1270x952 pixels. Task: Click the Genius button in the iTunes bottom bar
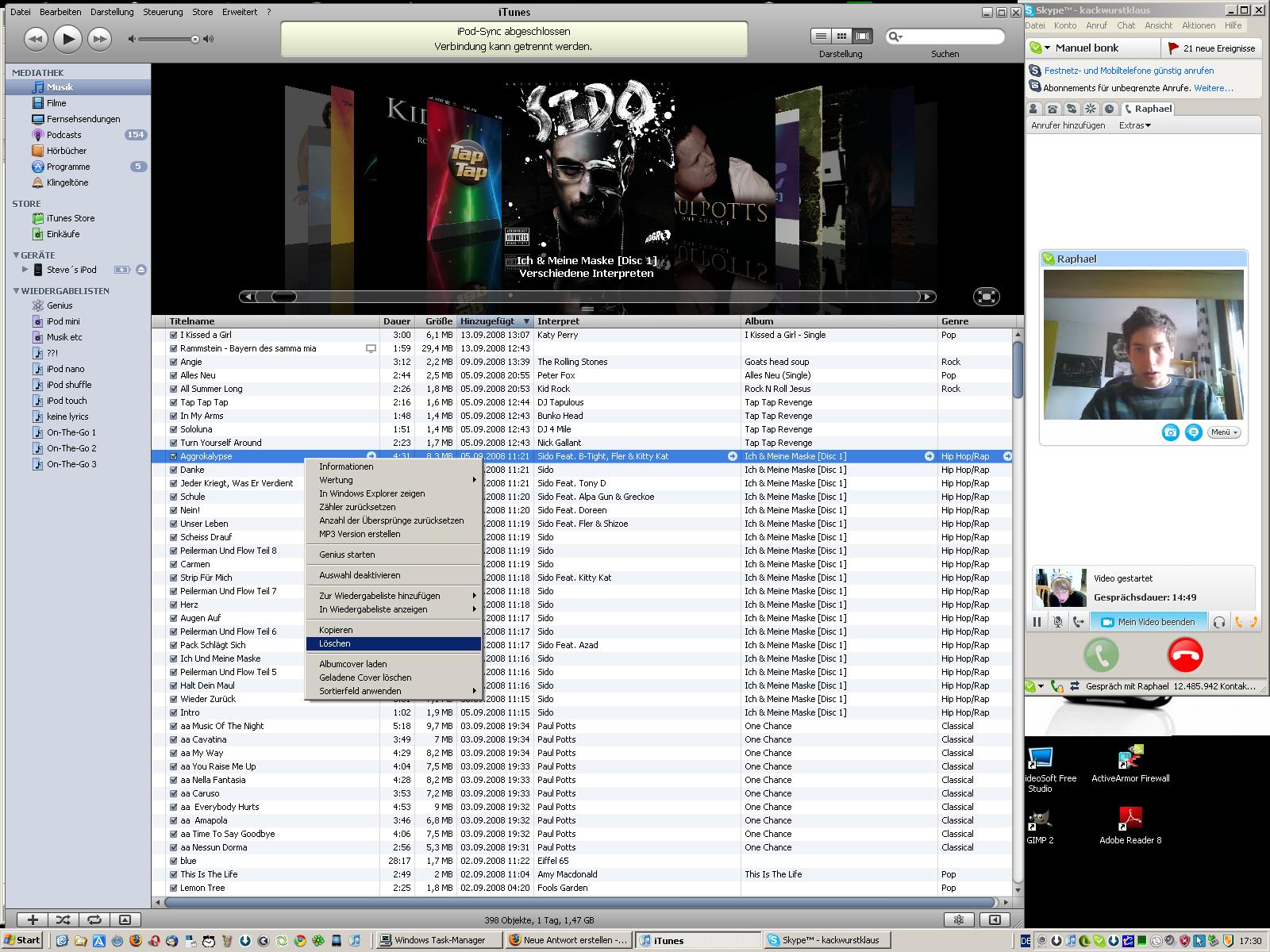coord(959,919)
